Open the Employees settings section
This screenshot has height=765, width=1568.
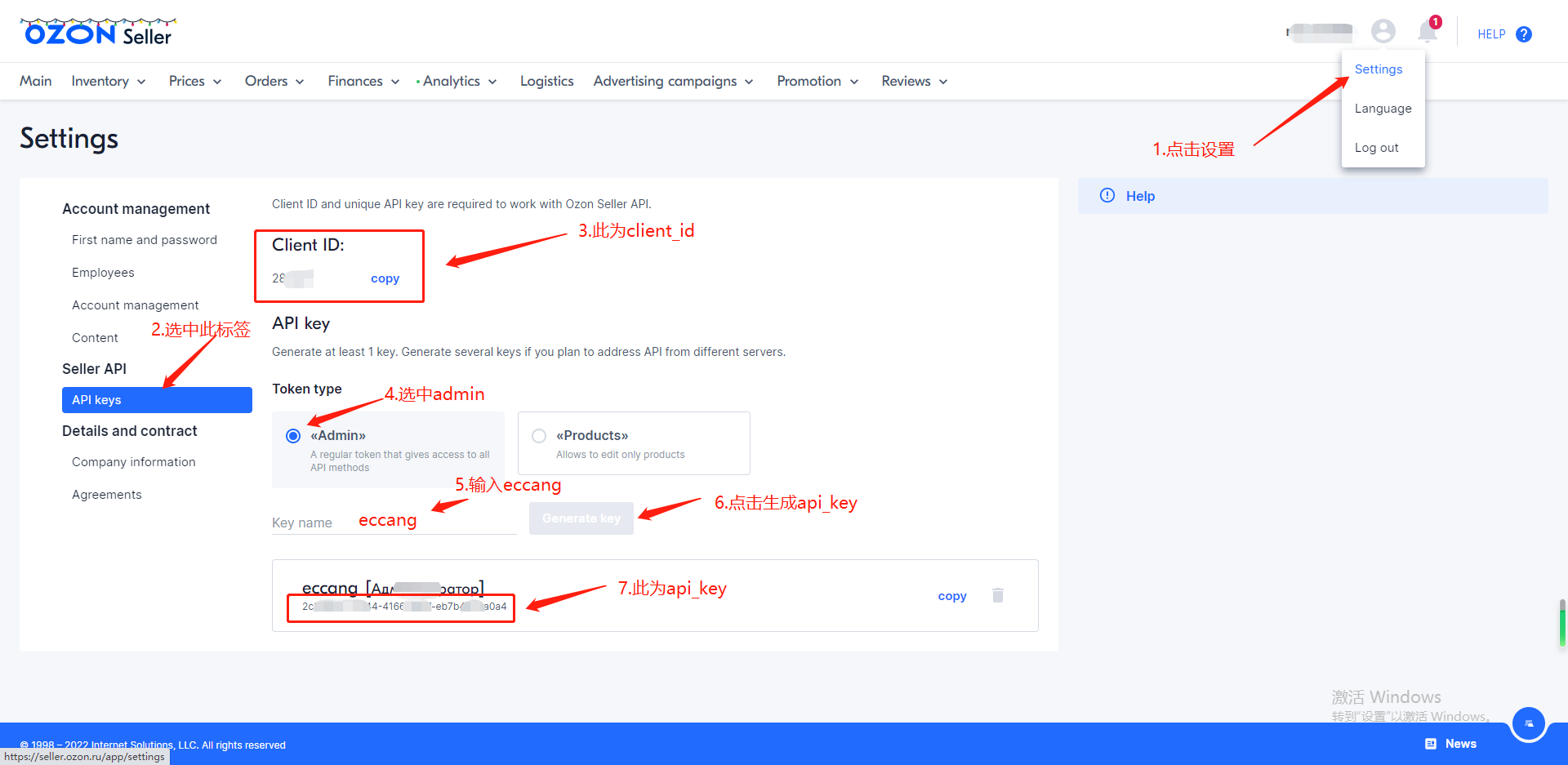[x=103, y=273]
